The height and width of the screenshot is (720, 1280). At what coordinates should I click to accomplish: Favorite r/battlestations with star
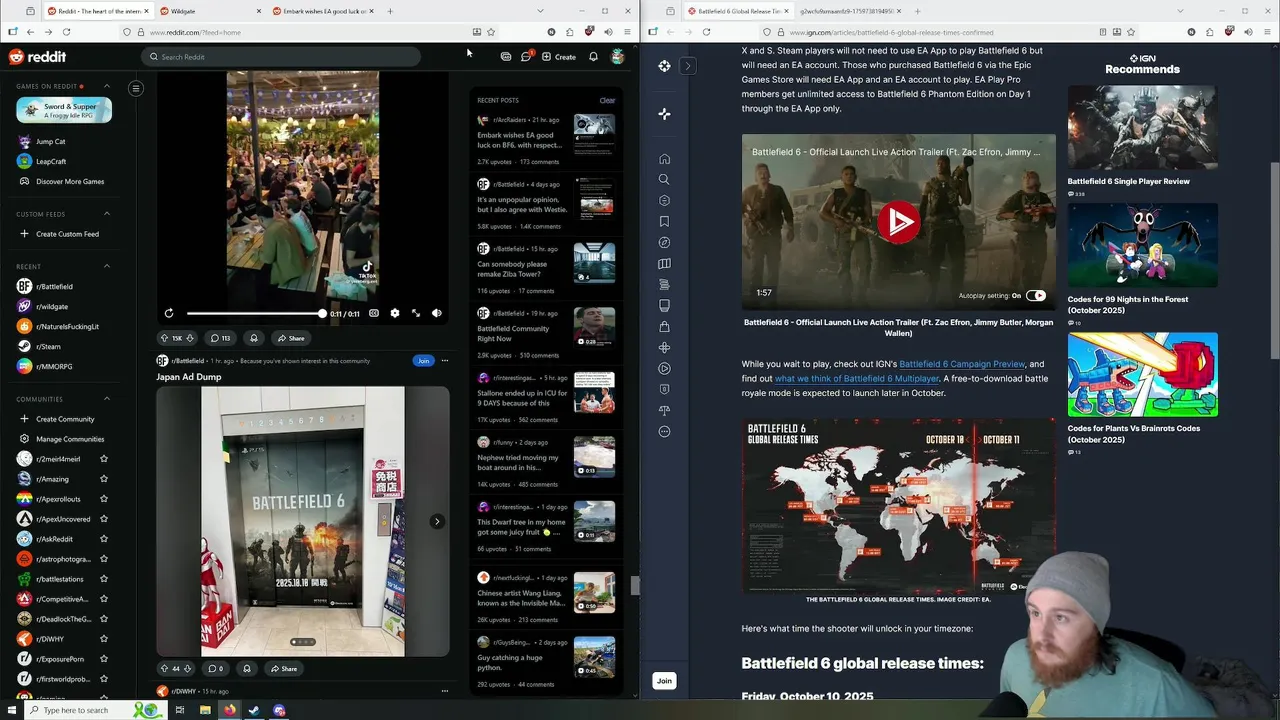pyautogui.click(x=104, y=579)
